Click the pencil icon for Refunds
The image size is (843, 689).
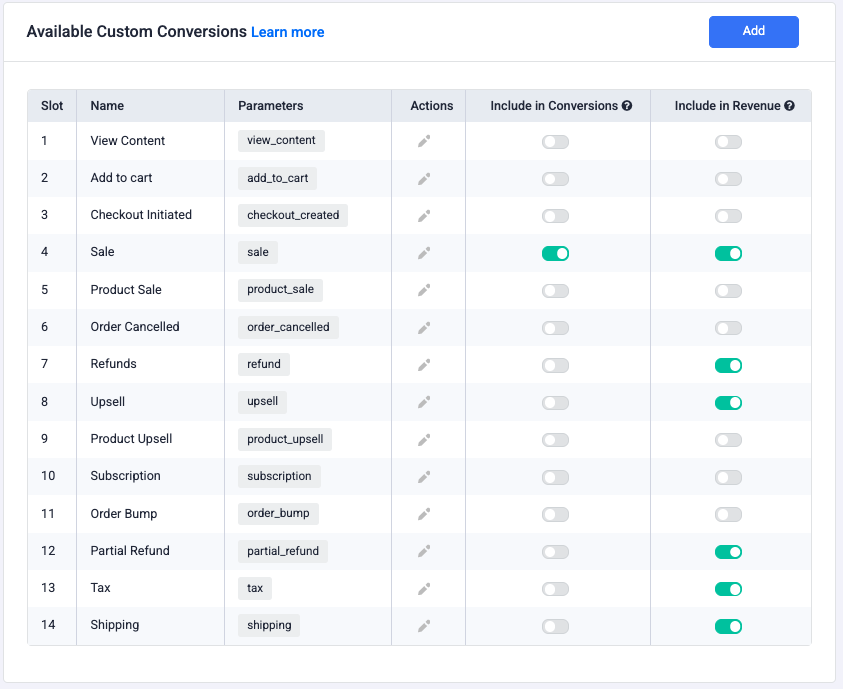(x=424, y=365)
